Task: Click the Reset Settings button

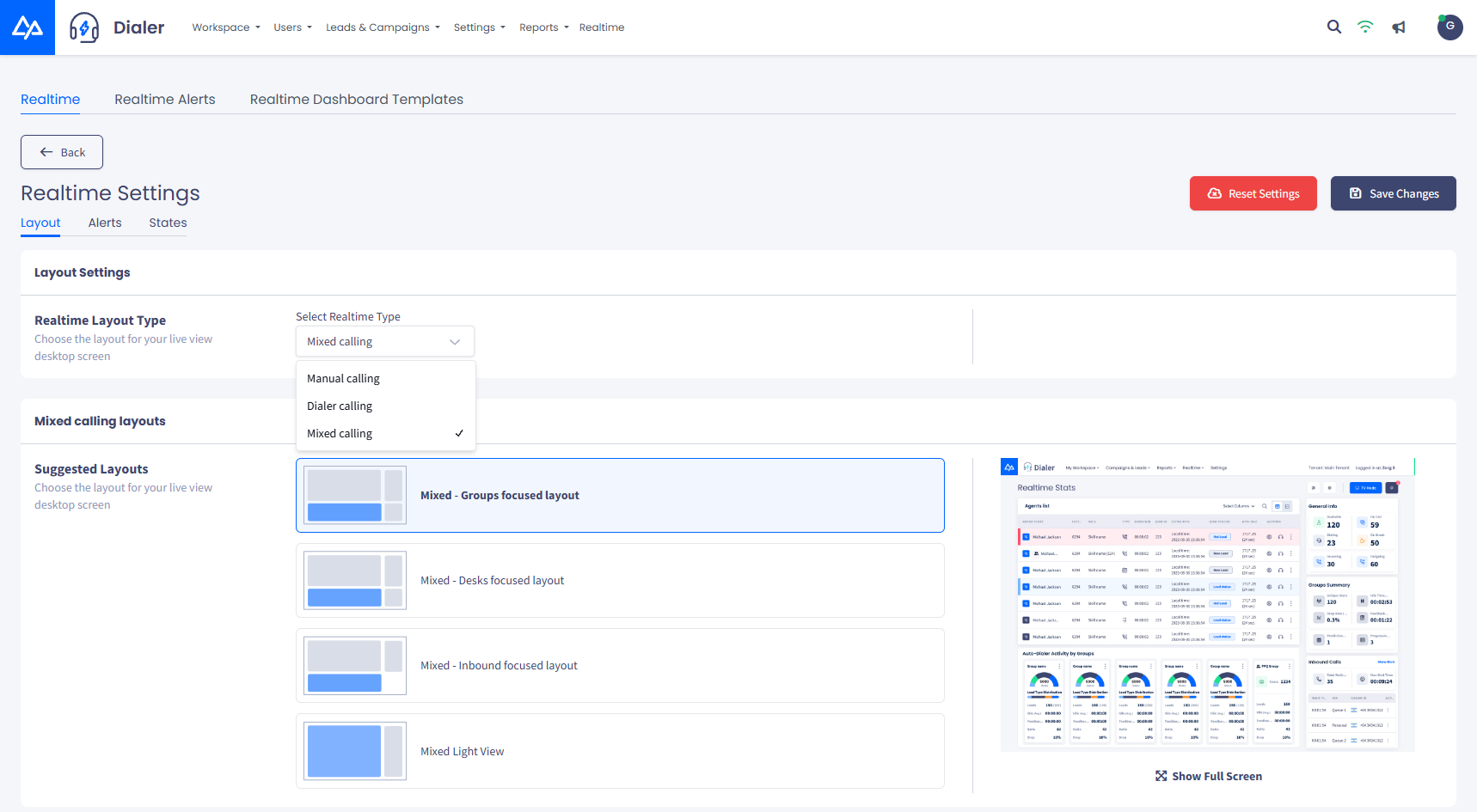Action: (1253, 193)
